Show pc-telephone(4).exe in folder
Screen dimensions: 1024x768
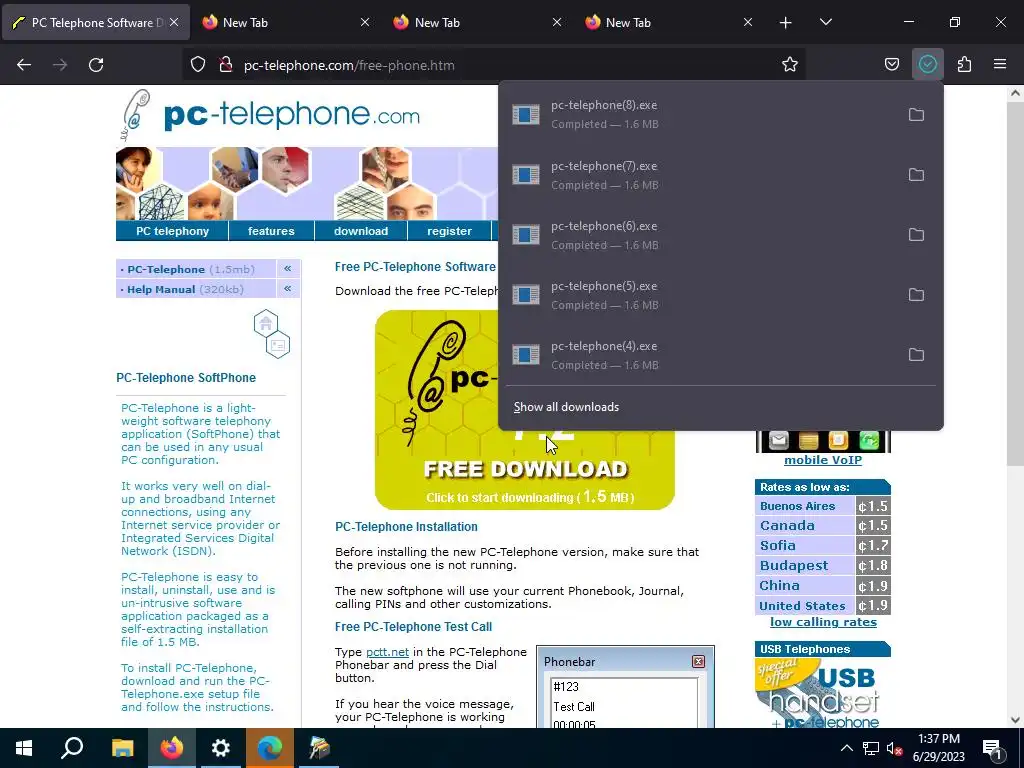tap(916, 355)
